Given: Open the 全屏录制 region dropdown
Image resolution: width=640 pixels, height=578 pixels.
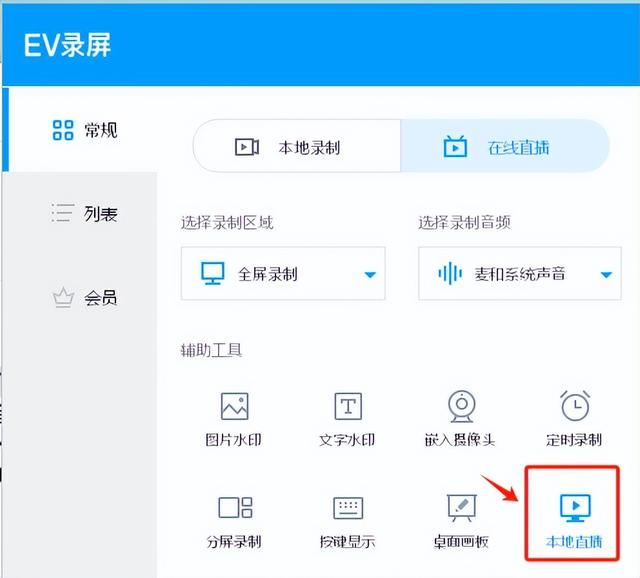Looking at the screenshot, I should click(283, 273).
